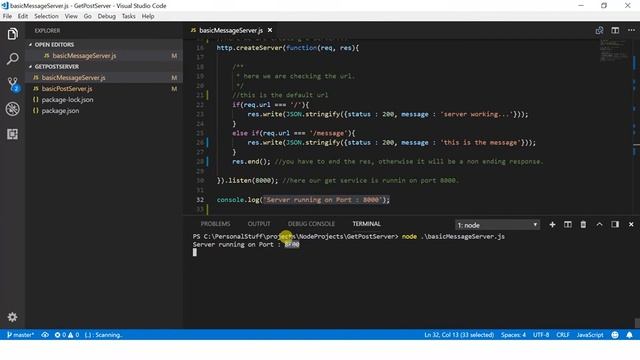Kill terminal with trash icon
Screen dimensions: 640x360
583,224
